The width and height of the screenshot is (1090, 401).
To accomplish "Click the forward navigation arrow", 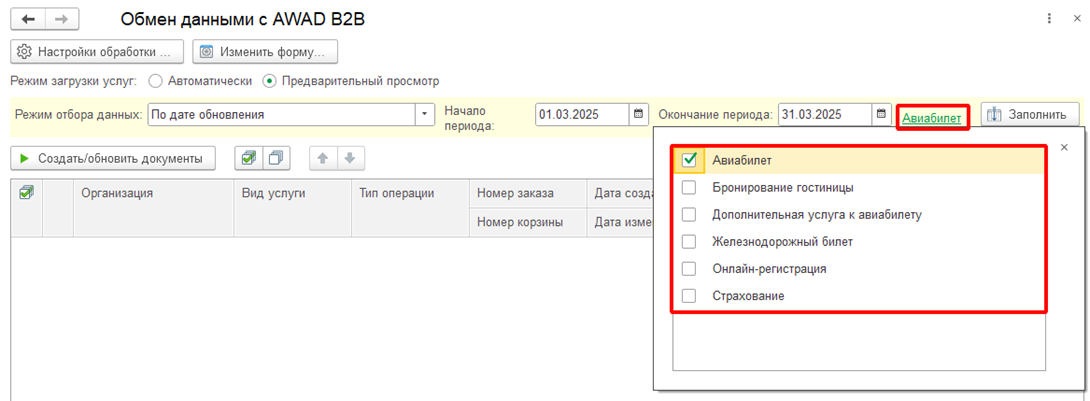I will point(61,19).
